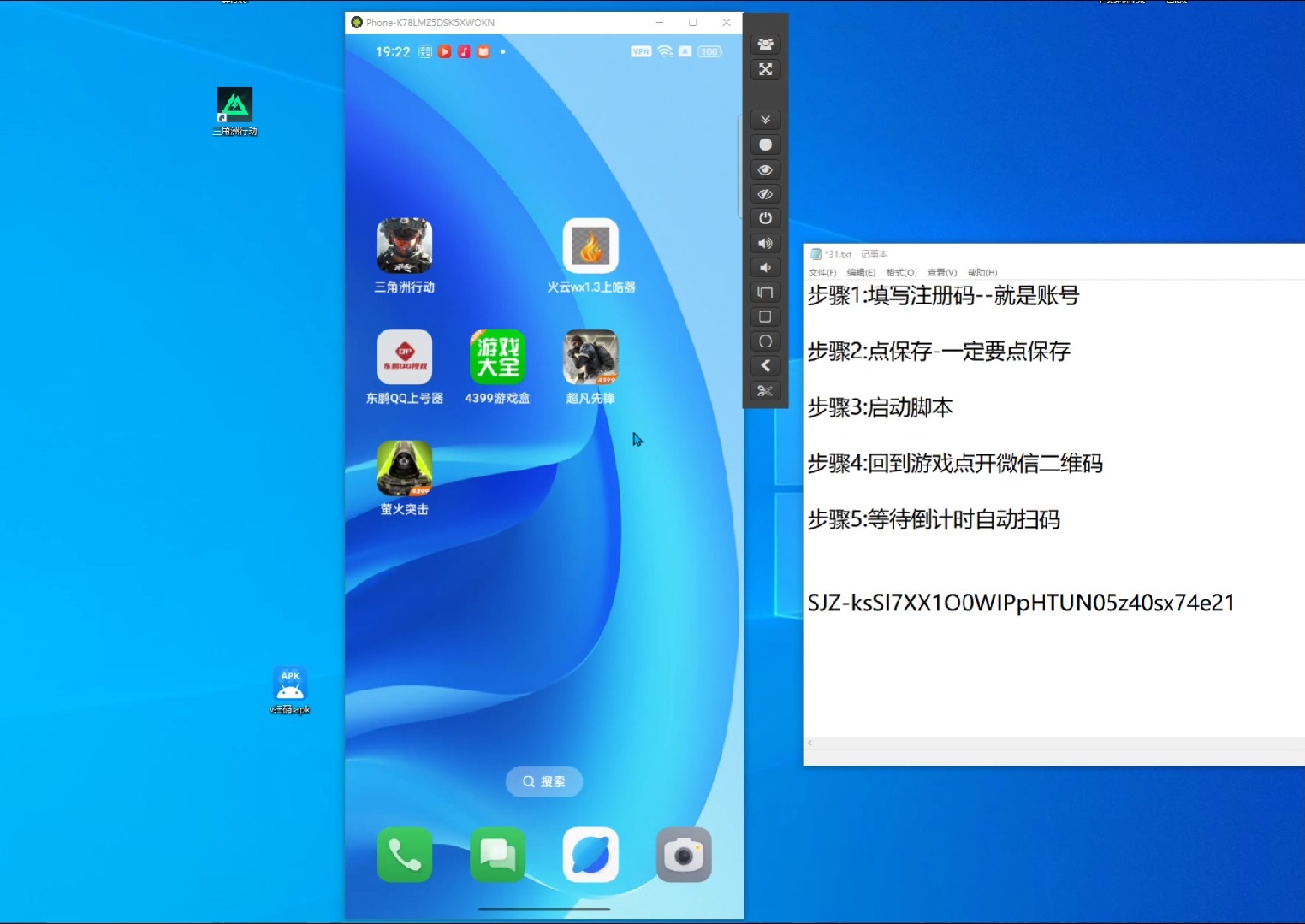Image resolution: width=1305 pixels, height=924 pixels.
Task: Turn off the phone screen with the crossed eye
Action: point(765,194)
